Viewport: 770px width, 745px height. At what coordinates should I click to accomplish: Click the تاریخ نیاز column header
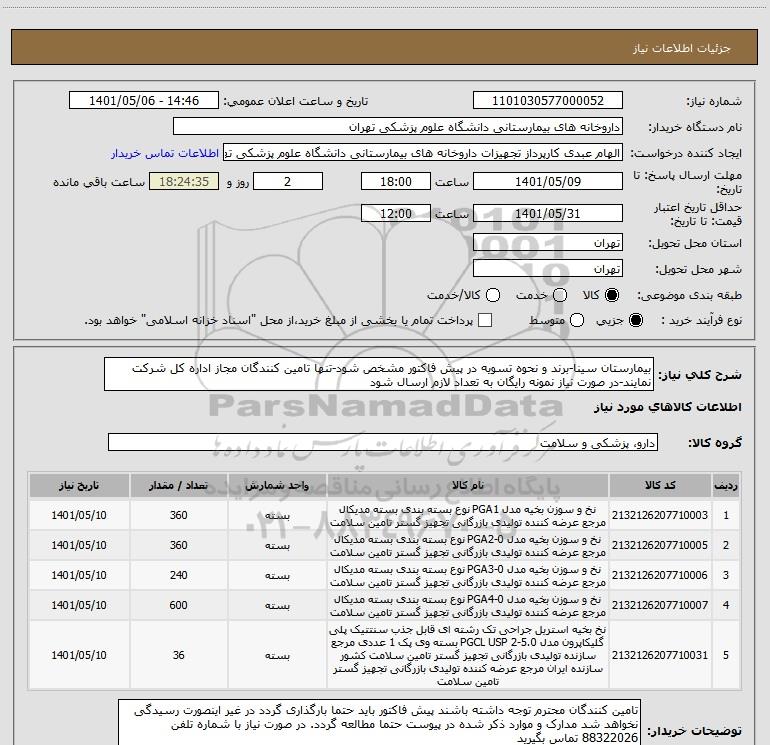[79, 485]
